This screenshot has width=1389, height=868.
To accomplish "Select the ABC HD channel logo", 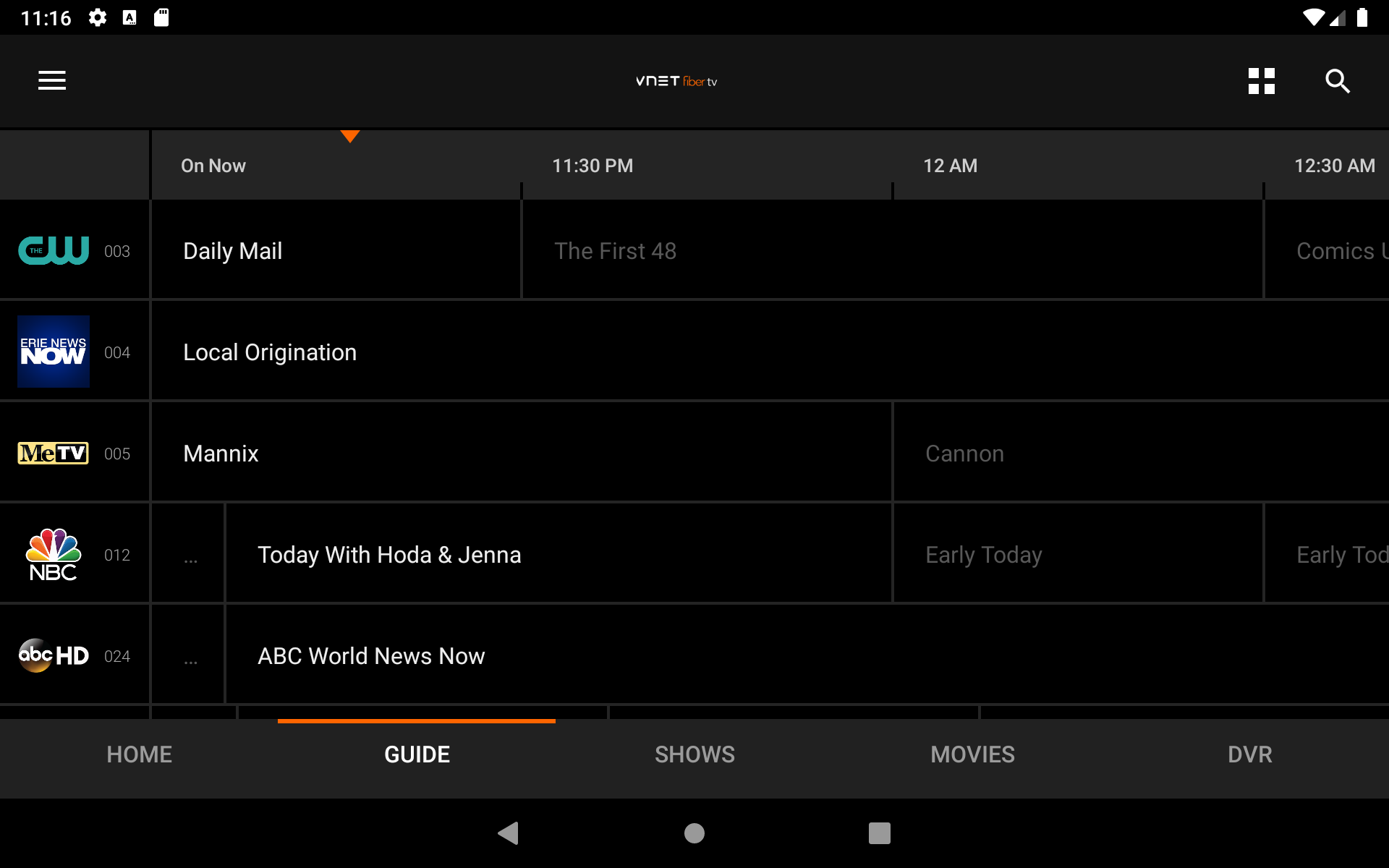I will click(53, 655).
